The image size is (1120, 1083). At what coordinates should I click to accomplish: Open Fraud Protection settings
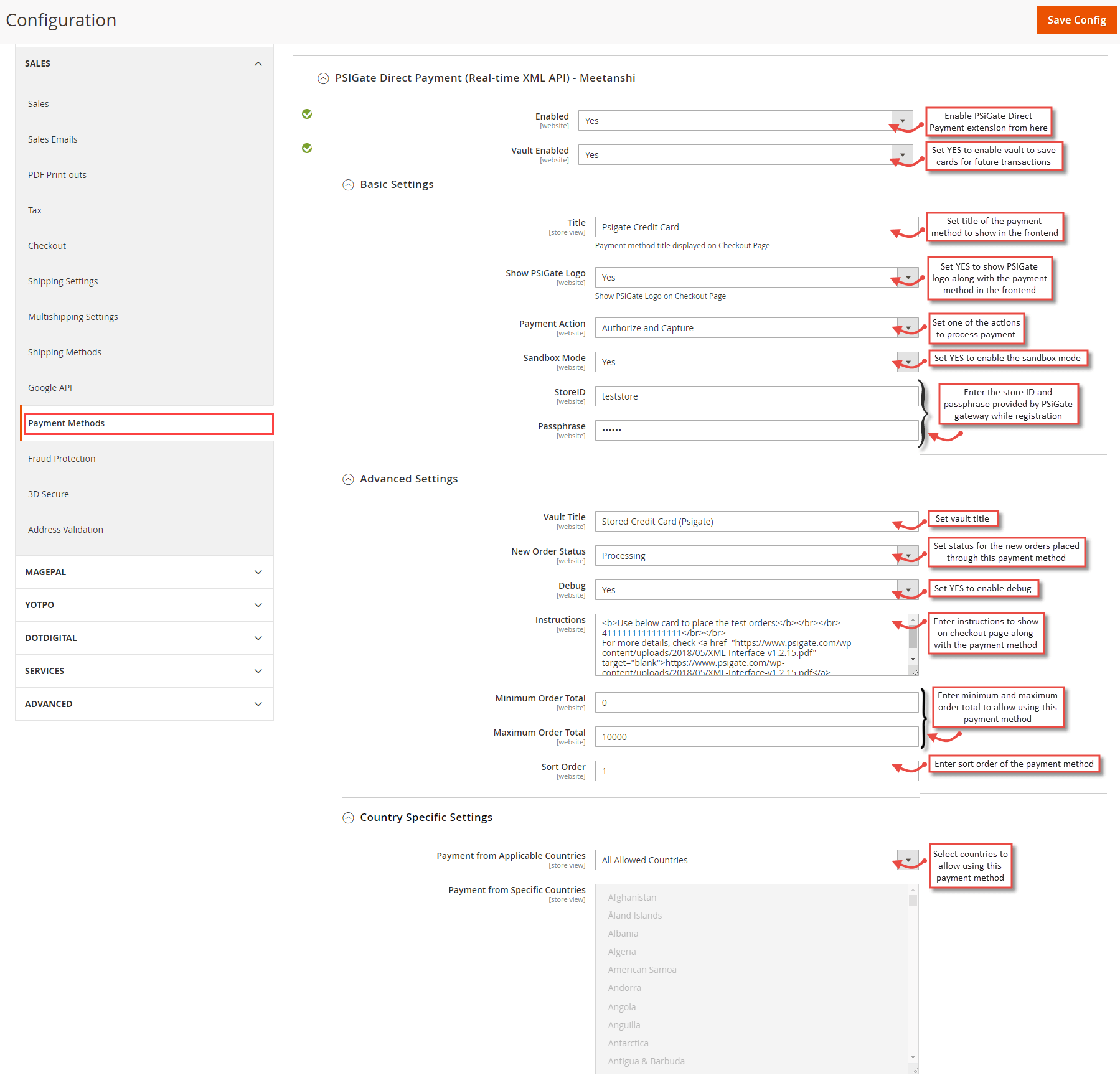pos(62,459)
